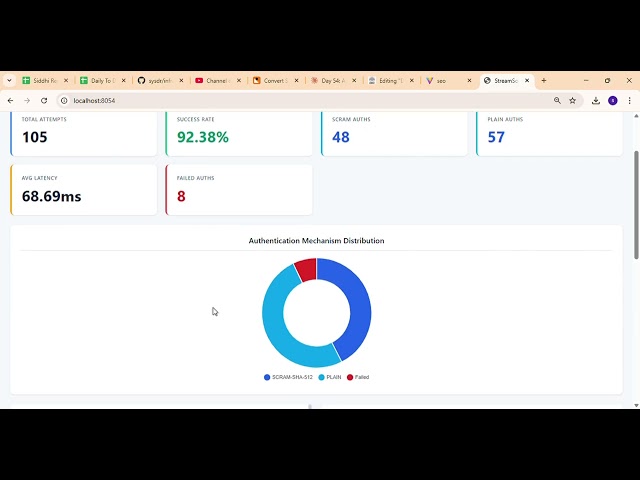The image size is (640, 480).
Task: Click the page vertical scrollbar thumb
Action: point(636,205)
